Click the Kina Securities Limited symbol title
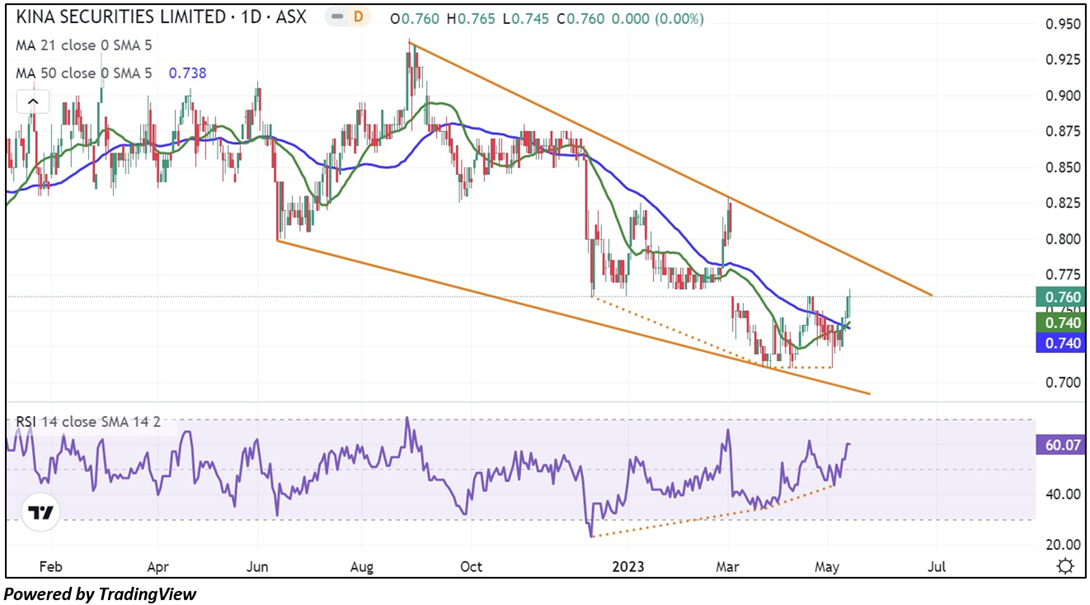Screen dimensions: 1090x605 (161, 17)
